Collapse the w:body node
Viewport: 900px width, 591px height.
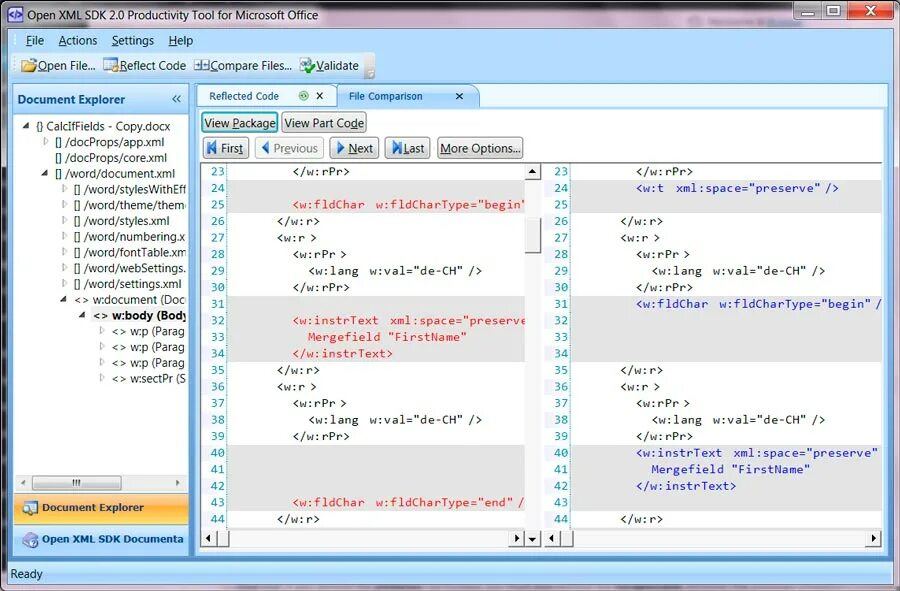pos(83,314)
